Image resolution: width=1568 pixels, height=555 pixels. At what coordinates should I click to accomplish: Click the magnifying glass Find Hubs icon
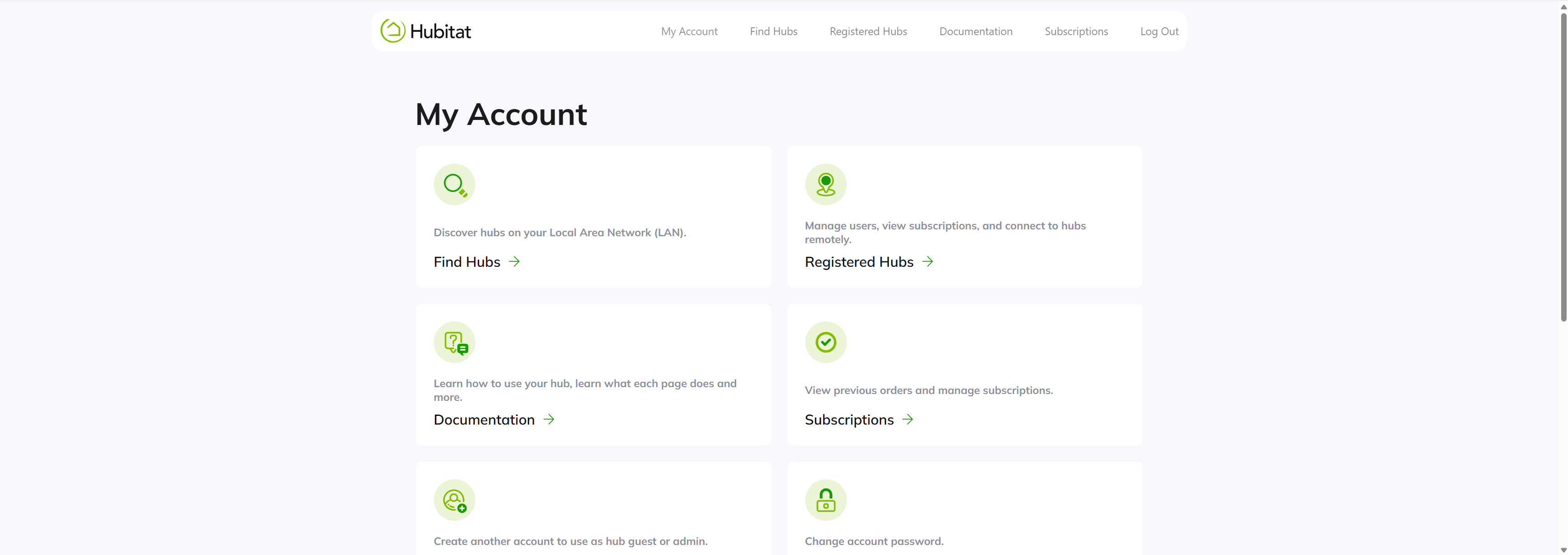coord(454,184)
